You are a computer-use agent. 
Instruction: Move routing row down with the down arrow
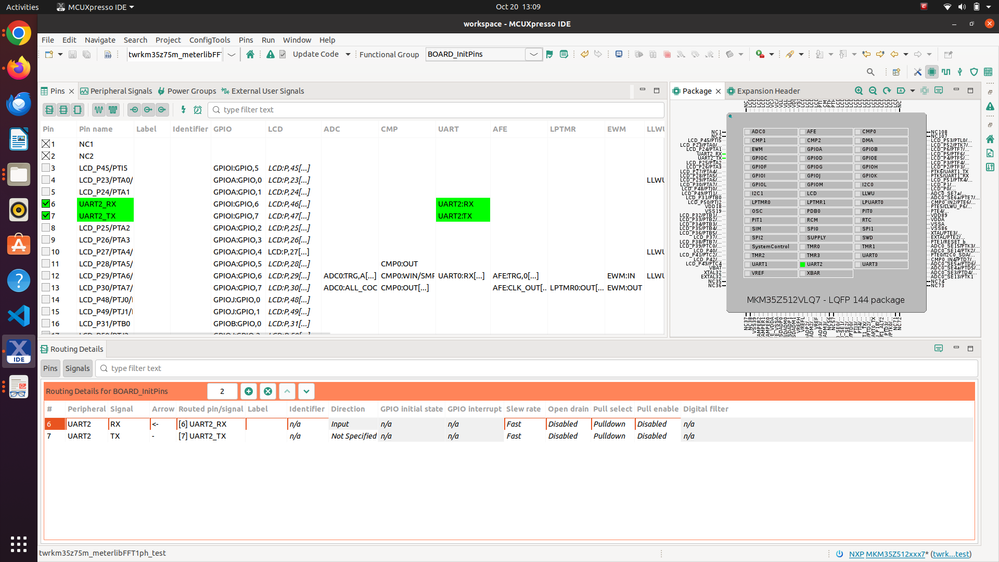point(306,391)
